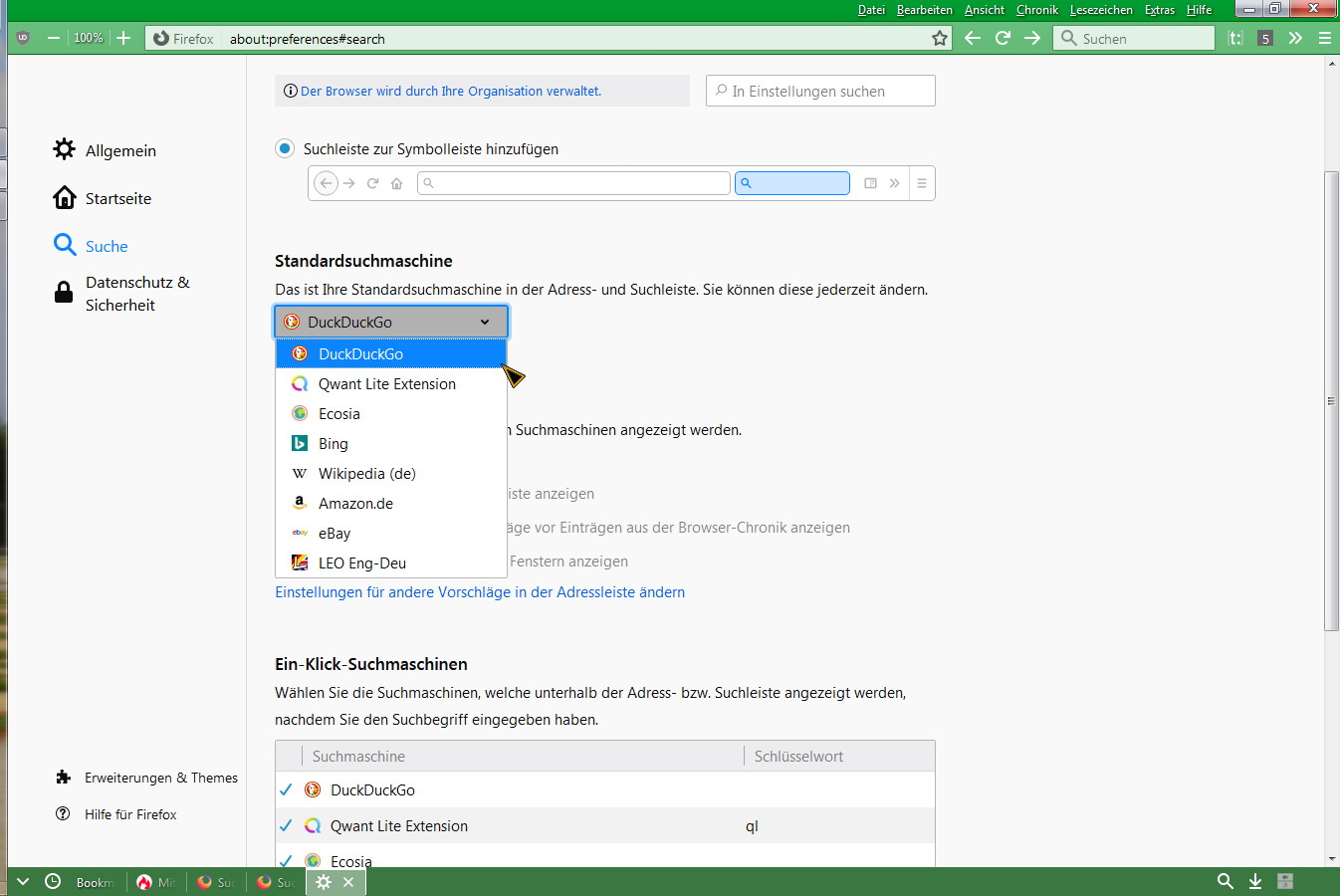This screenshot has width=1340, height=896.
Task: Uncheck Qwant Lite Extension in engine list
Action: [286, 825]
